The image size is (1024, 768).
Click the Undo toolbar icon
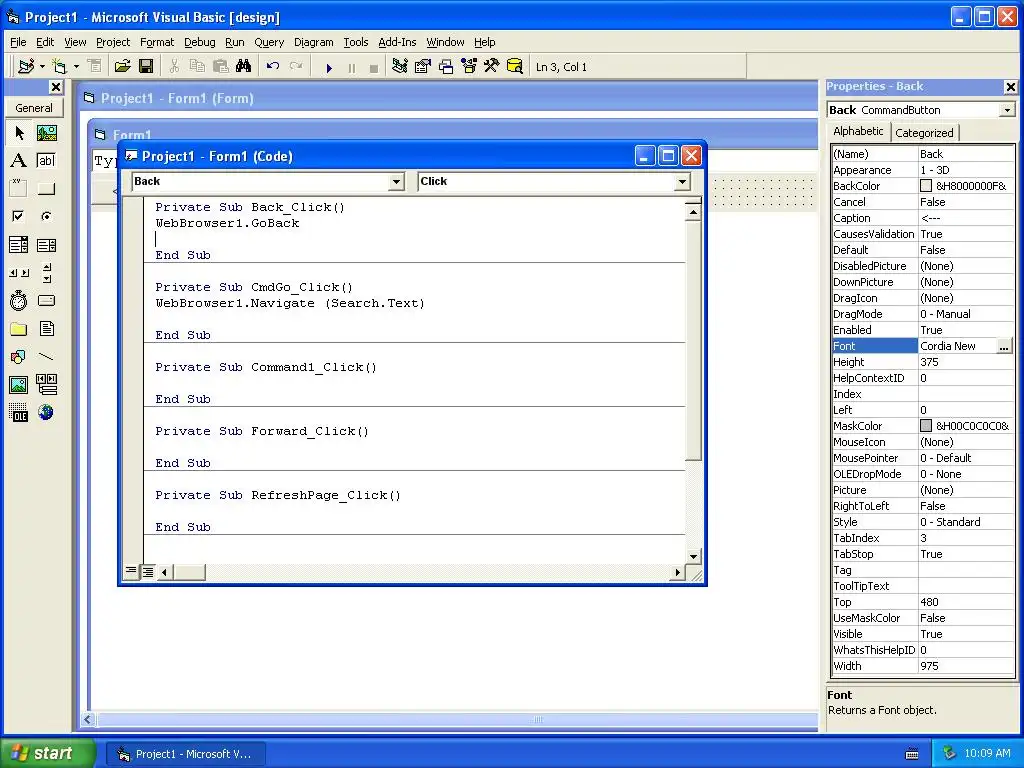coord(273,66)
